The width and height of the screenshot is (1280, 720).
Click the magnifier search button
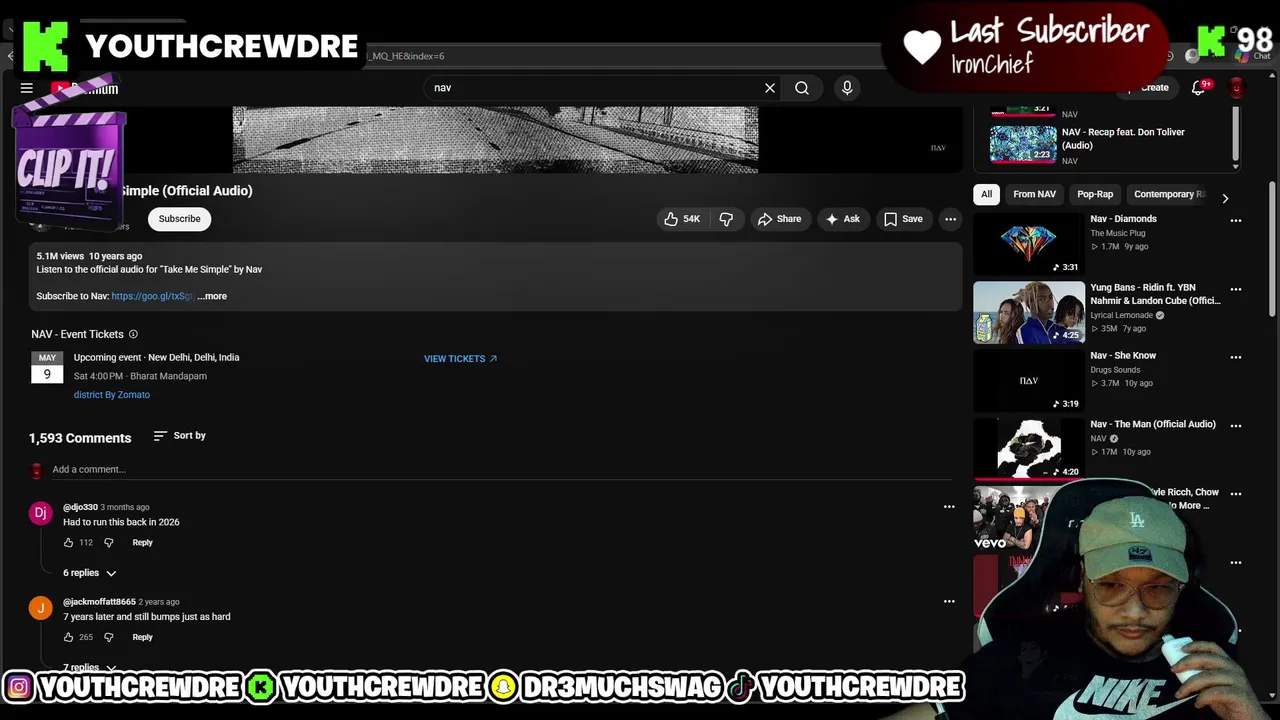(x=802, y=88)
